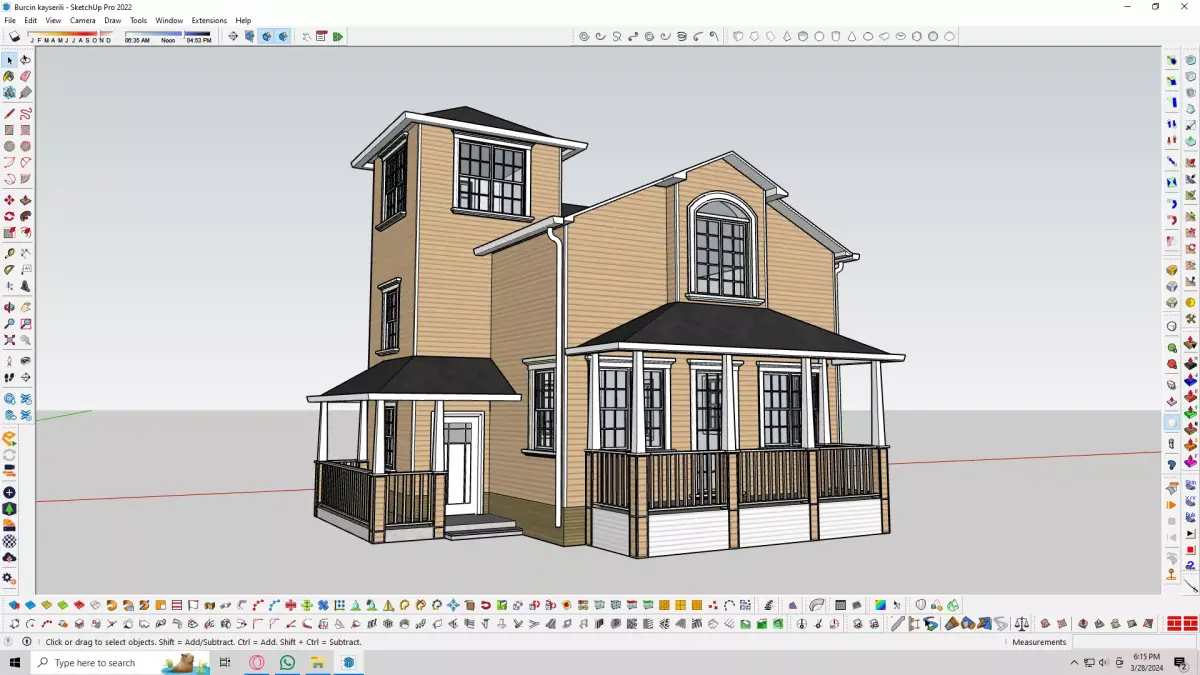Open the Help menu

243,20
